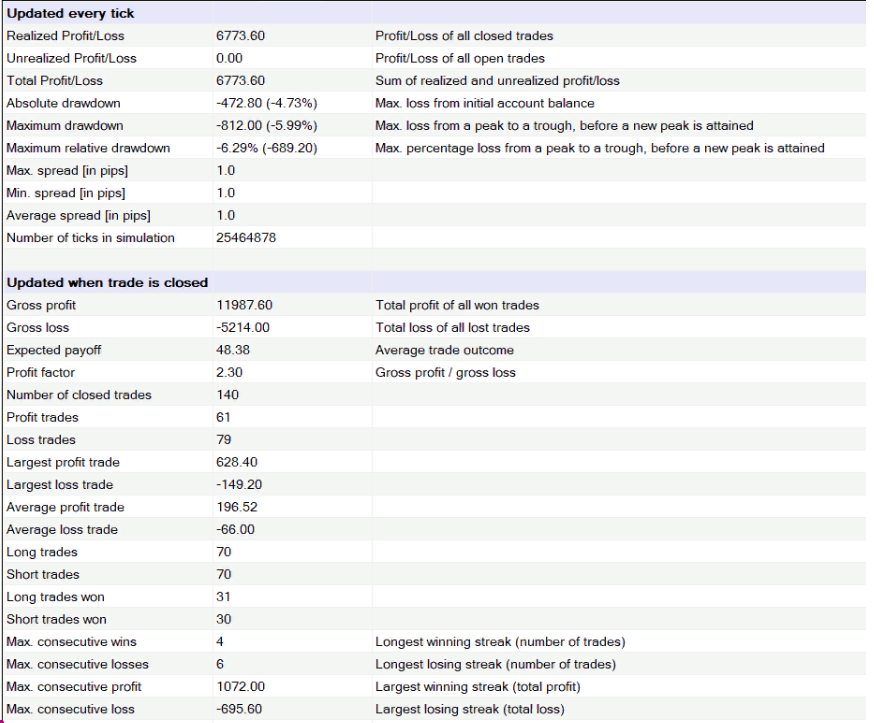Select the 'Max. consecutive losses' row label
The image size is (874, 723).
(77, 664)
